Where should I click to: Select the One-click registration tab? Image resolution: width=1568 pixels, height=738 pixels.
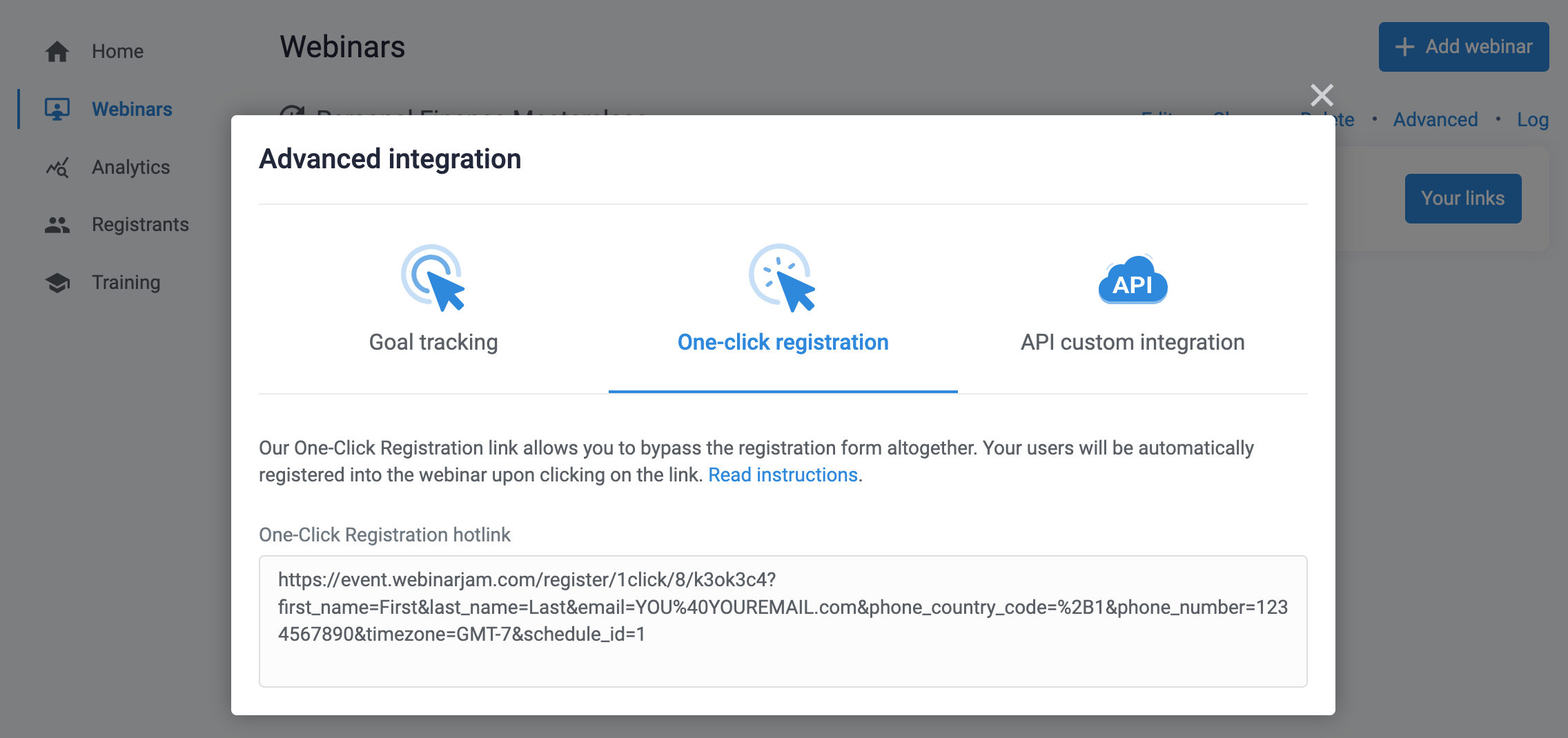click(783, 342)
